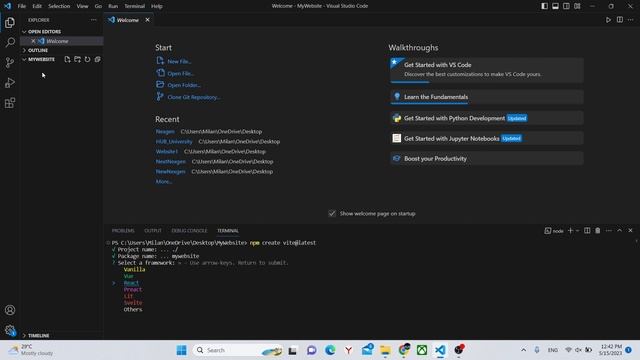Viewport: 640px width, 360px height.
Task: Split the terminal pane
Action: [587, 231]
